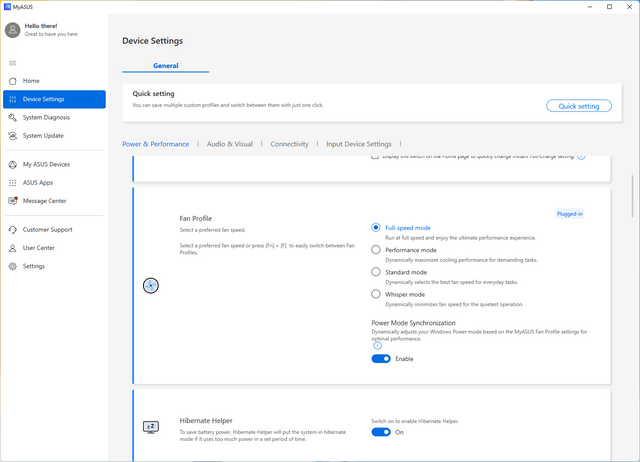
Task: Collapse sidebar with hamburger menu icon
Action: coord(13,63)
